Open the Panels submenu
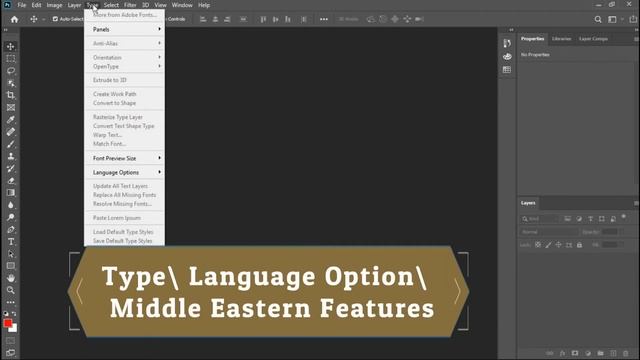Screen dimensions: 640x360 coord(124,29)
